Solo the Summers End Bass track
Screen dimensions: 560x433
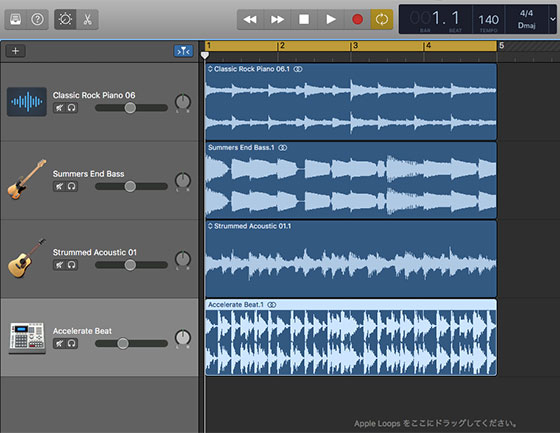[x=72, y=186]
